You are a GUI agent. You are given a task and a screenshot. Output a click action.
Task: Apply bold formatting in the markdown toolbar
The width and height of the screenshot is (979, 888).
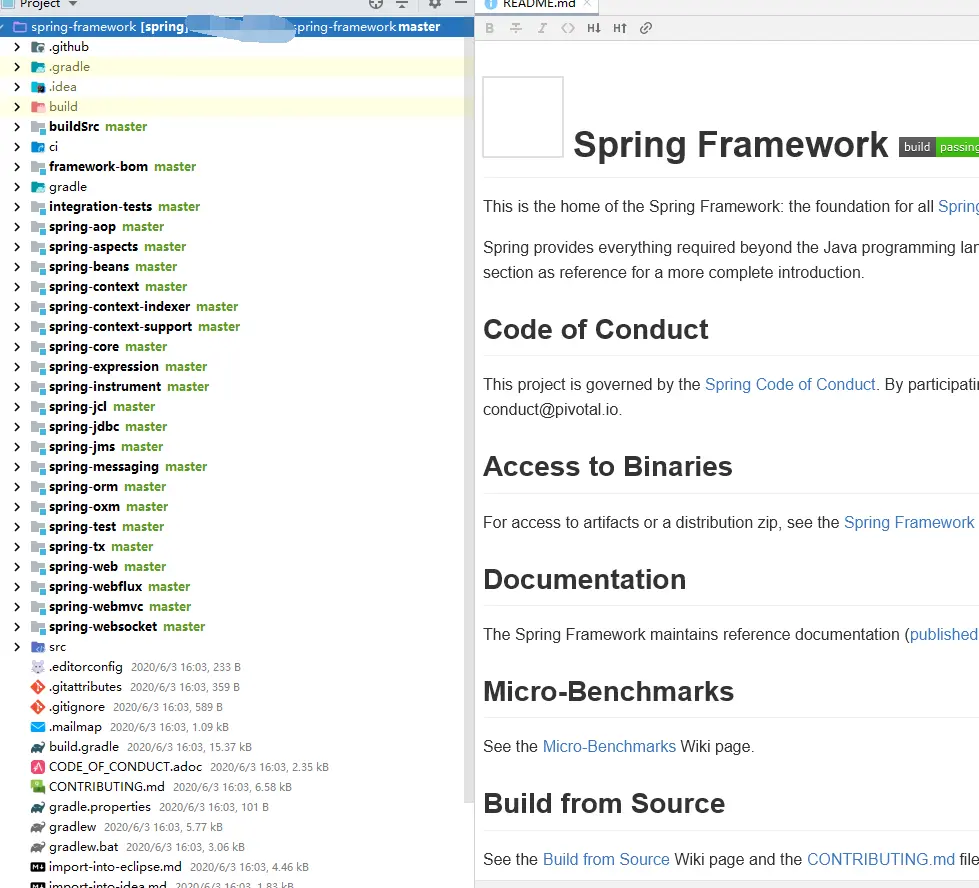tap(490, 28)
